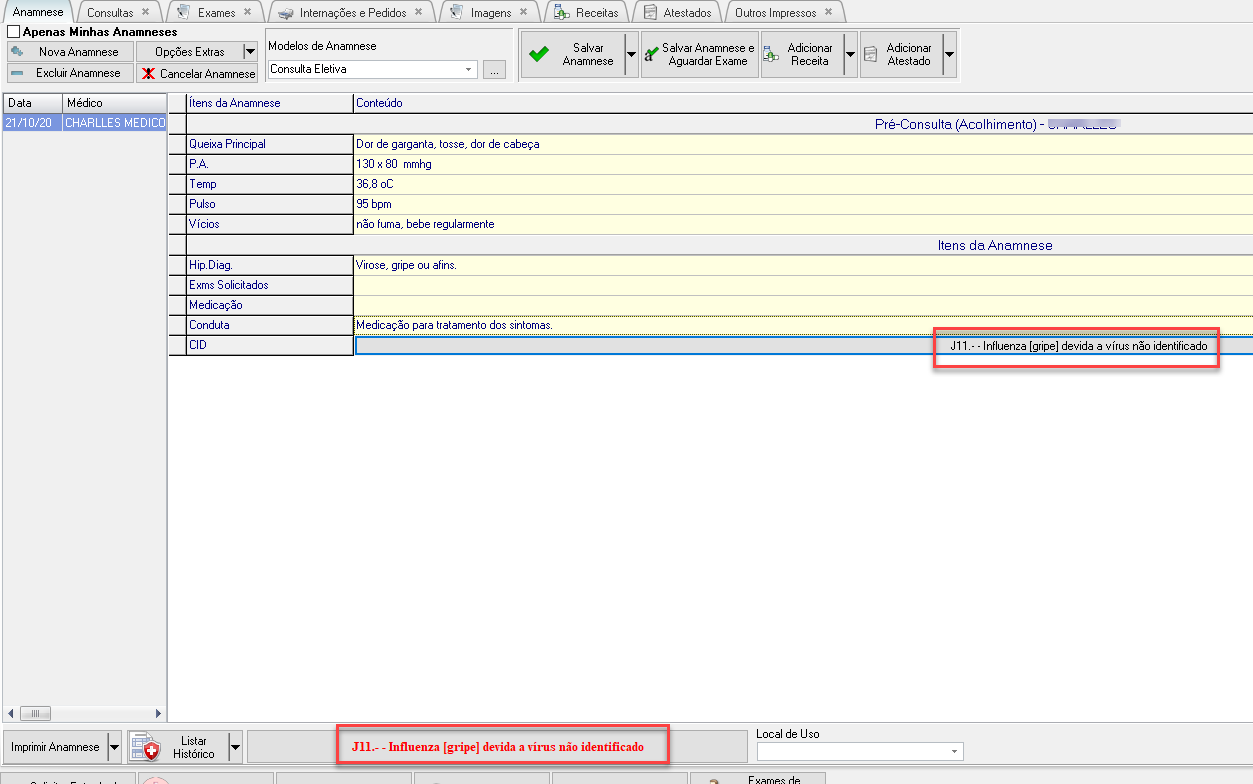Open the Modelos de Anamnese combo box
This screenshot has height=784, width=1253.
(x=470, y=70)
